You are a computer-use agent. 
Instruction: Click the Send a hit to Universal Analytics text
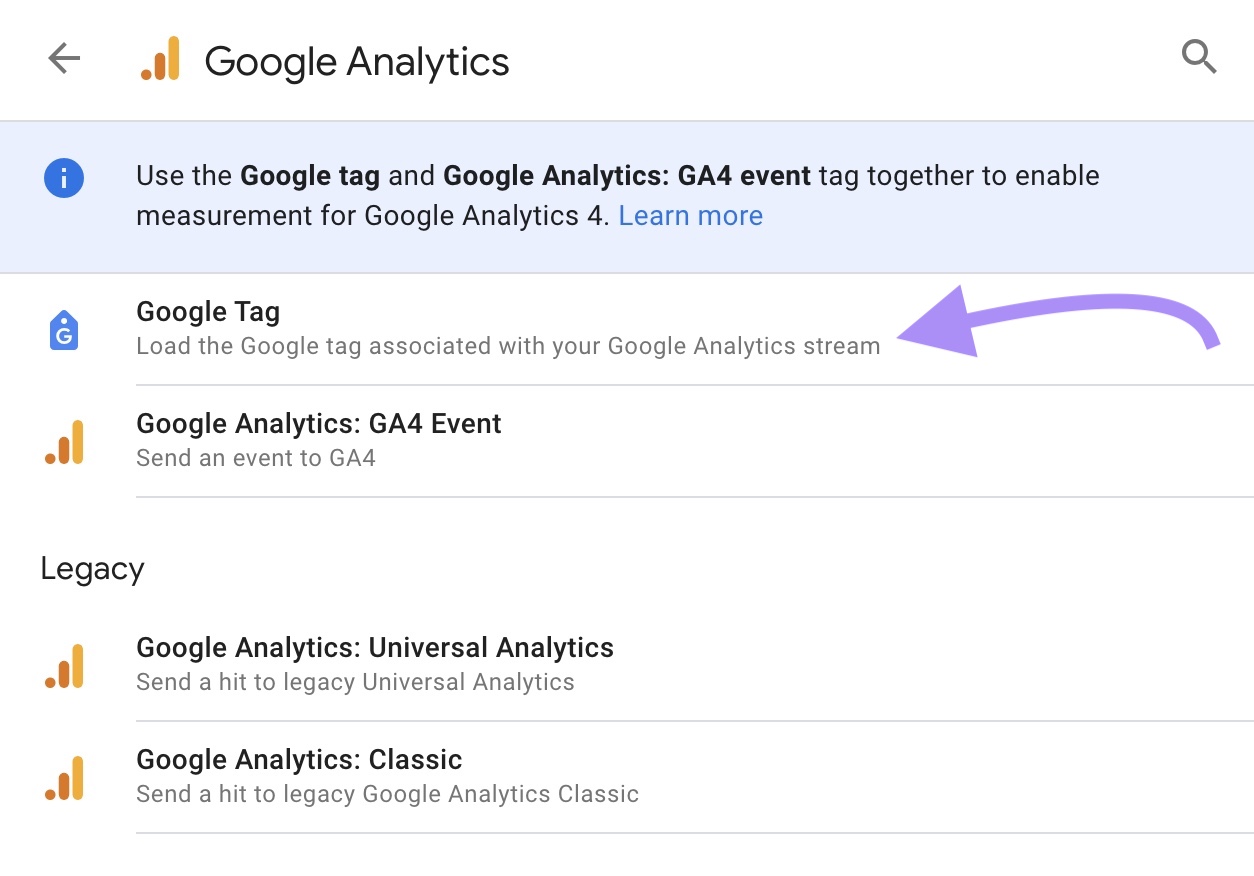click(x=355, y=682)
